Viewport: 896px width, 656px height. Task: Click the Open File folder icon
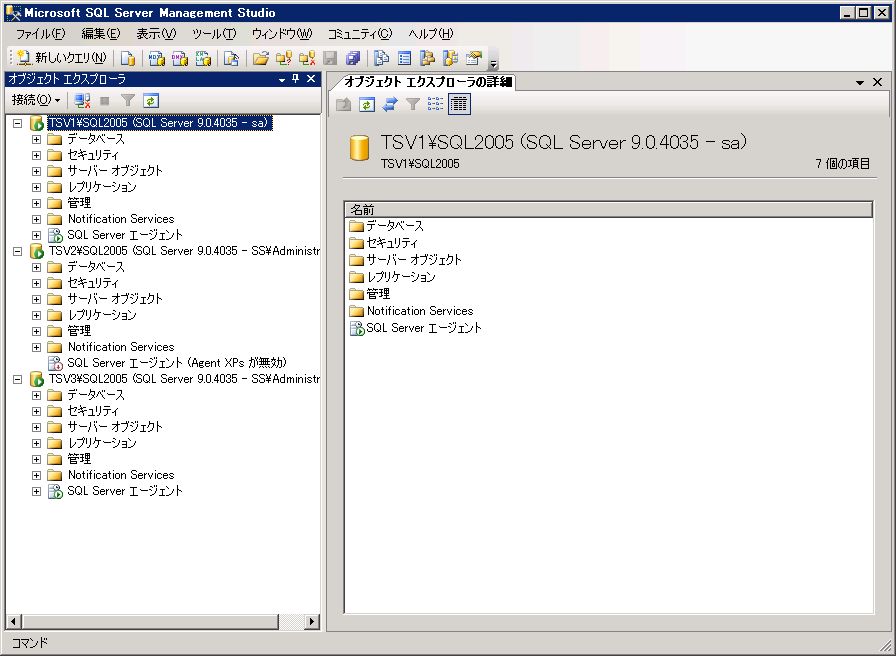click(261, 58)
